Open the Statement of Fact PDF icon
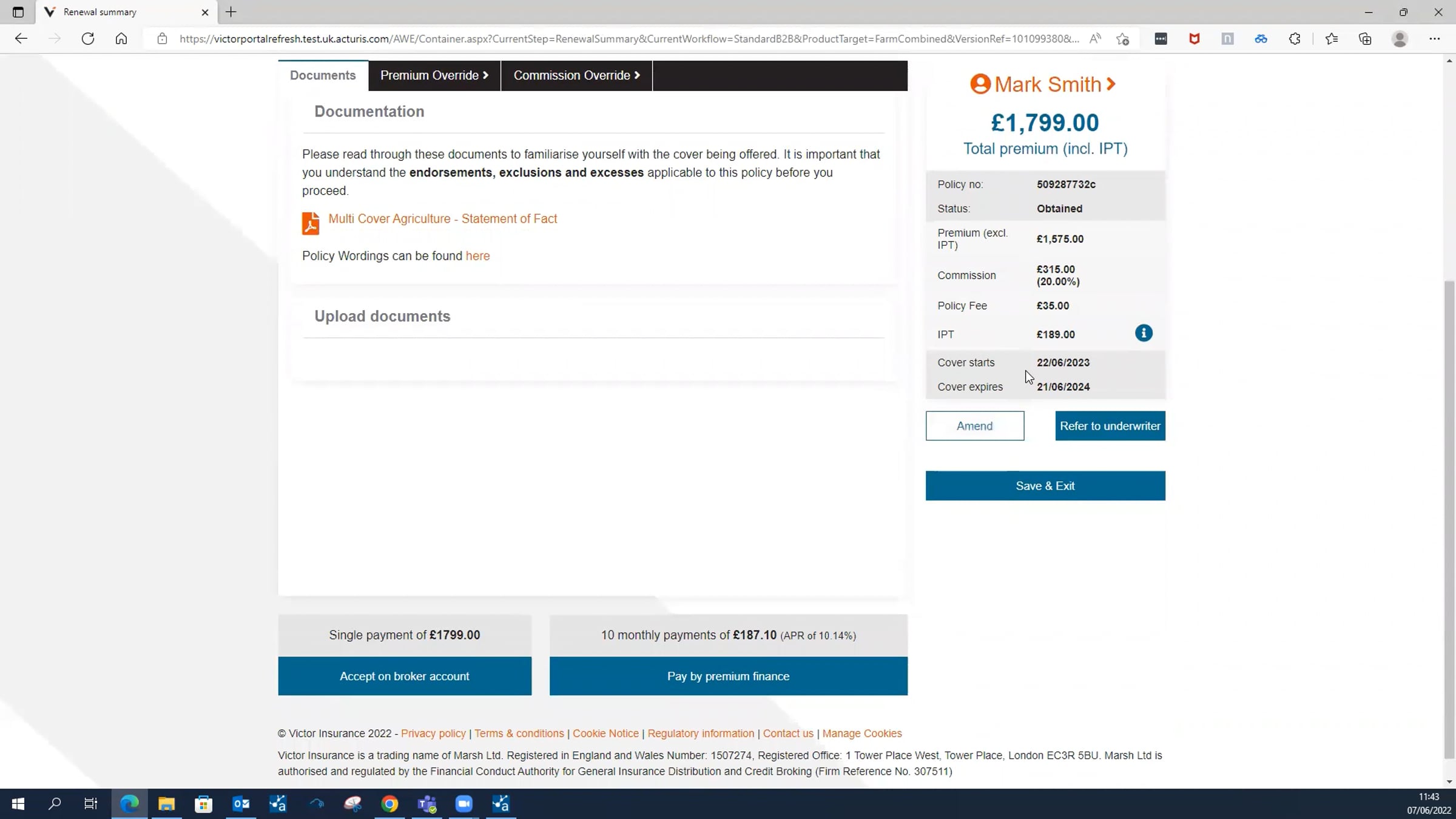Screen dimensions: 1456x819 tap(310, 223)
